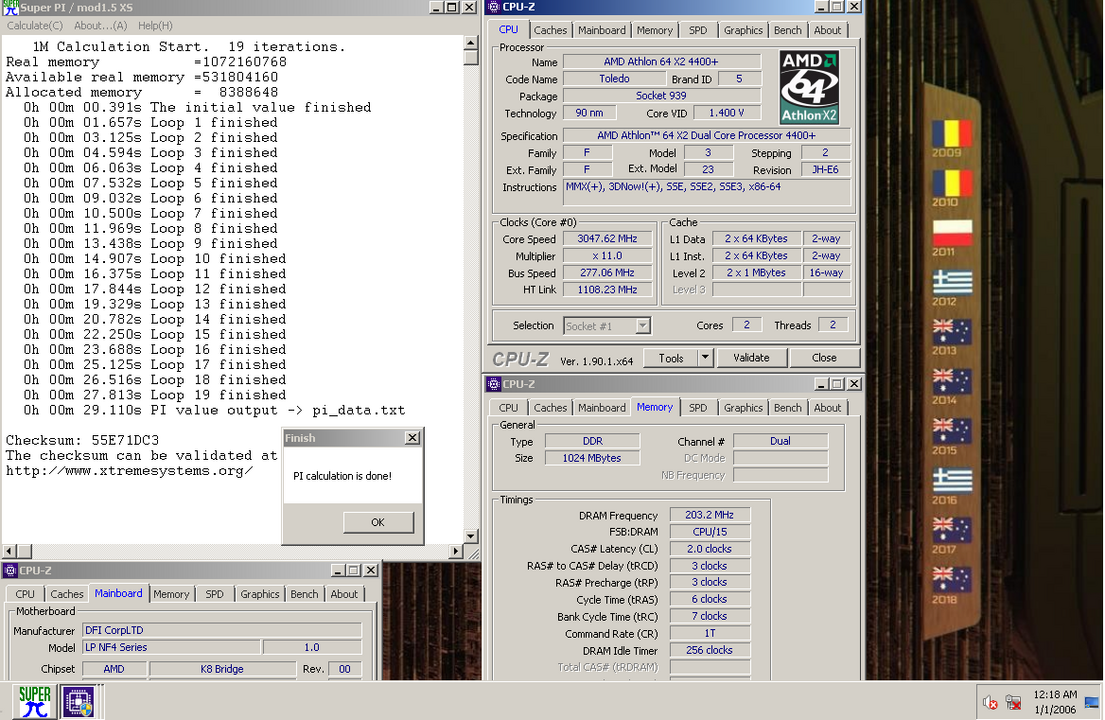Click the Mainboard CPU-Z window title icon
Image resolution: width=1105 pixels, height=720 pixels.
tap(10, 571)
